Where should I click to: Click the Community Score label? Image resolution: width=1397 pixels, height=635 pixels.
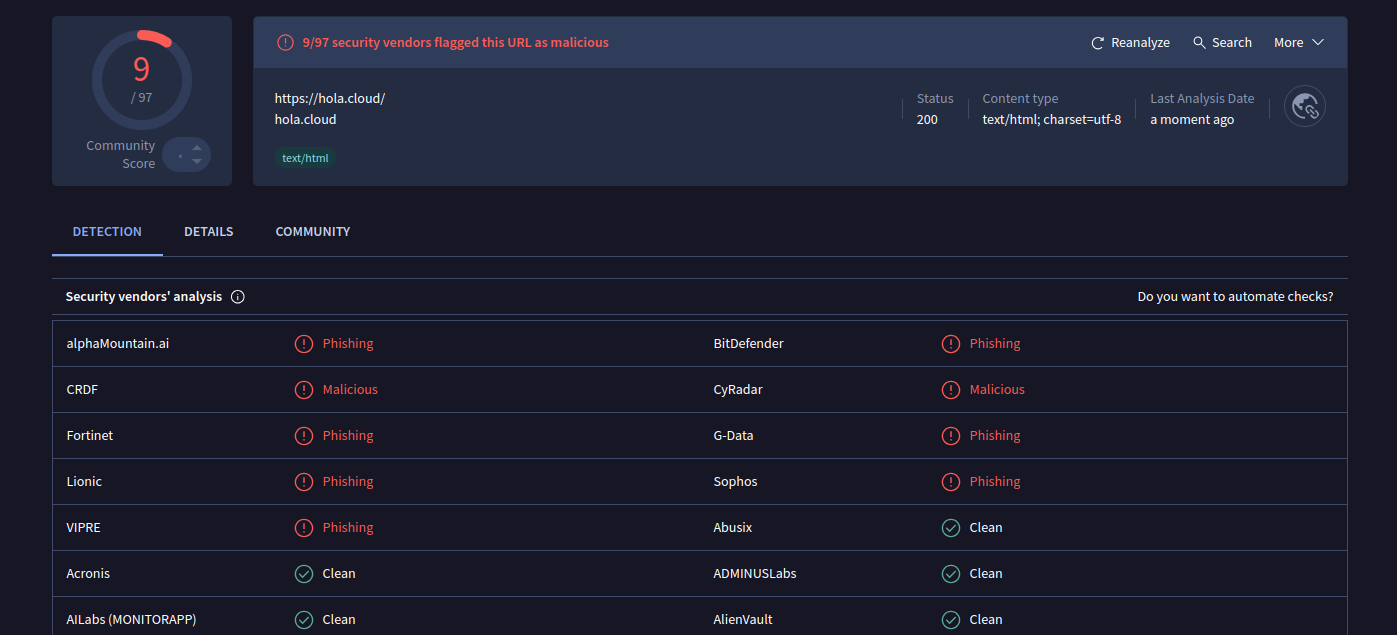click(x=121, y=154)
